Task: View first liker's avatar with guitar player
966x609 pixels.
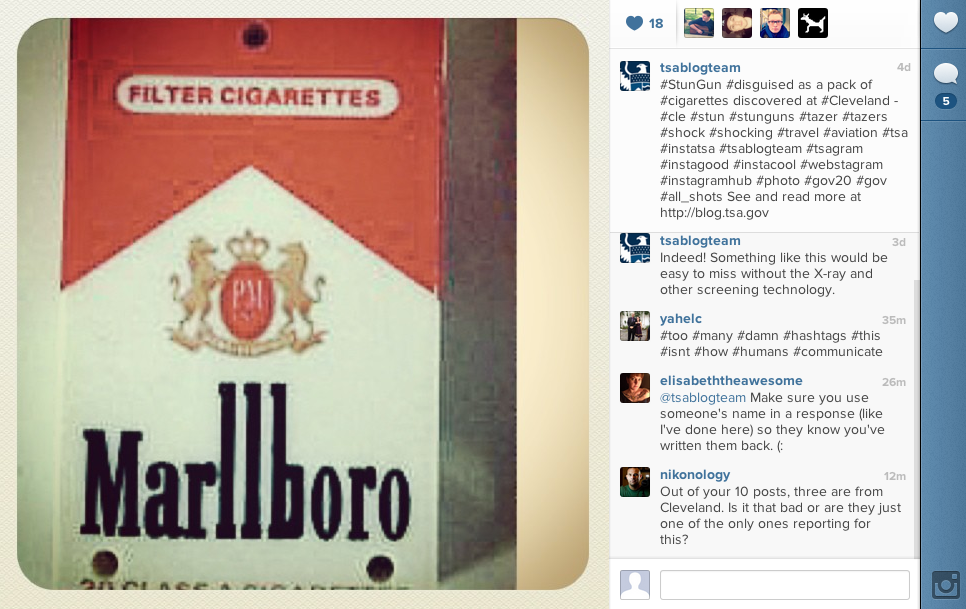Action: point(699,23)
